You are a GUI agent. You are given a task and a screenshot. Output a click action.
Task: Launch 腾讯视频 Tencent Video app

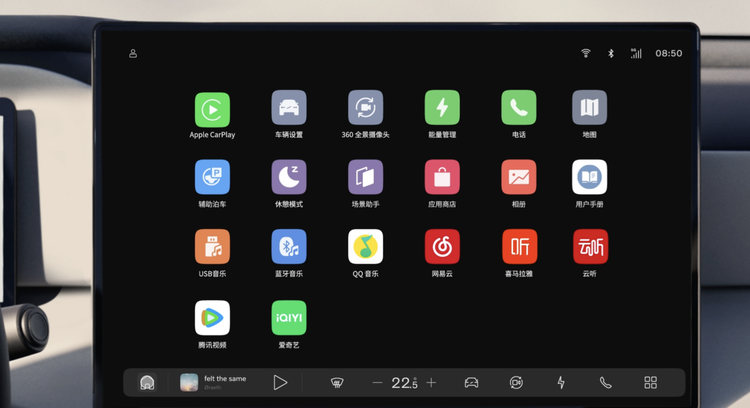(x=212, y=318)
